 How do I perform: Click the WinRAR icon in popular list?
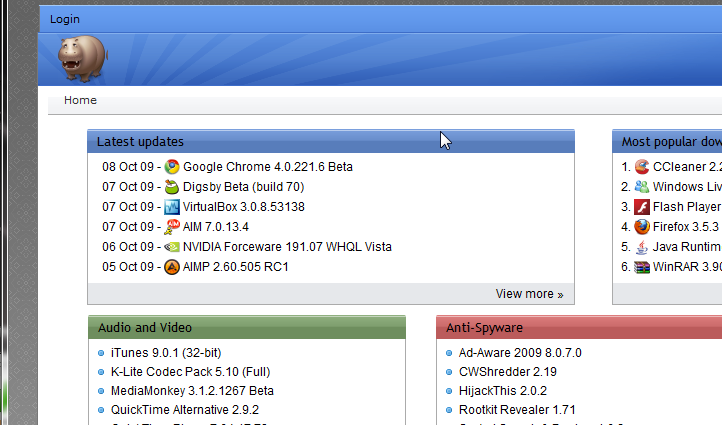642,267
